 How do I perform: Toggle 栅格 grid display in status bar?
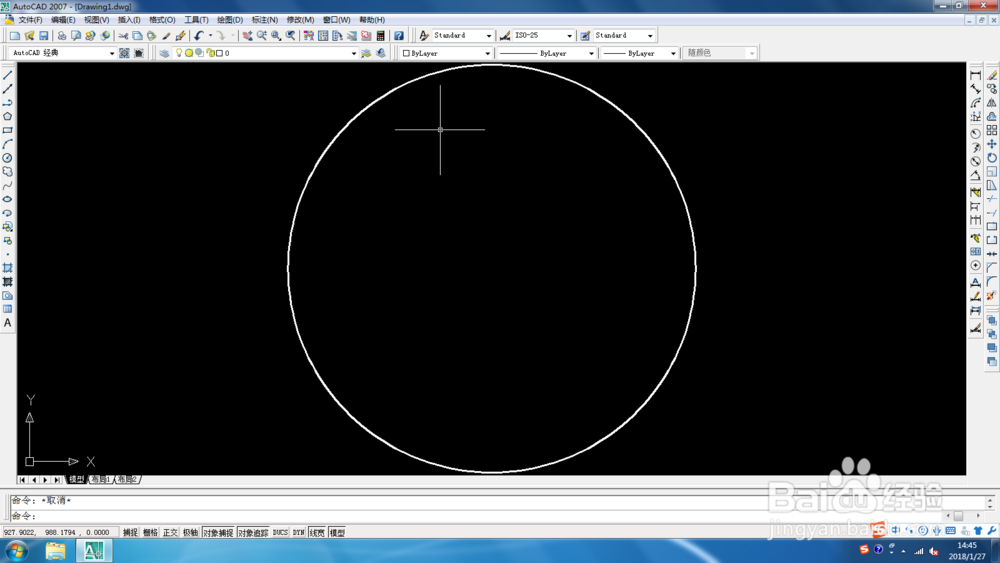[x=151, y=532]
